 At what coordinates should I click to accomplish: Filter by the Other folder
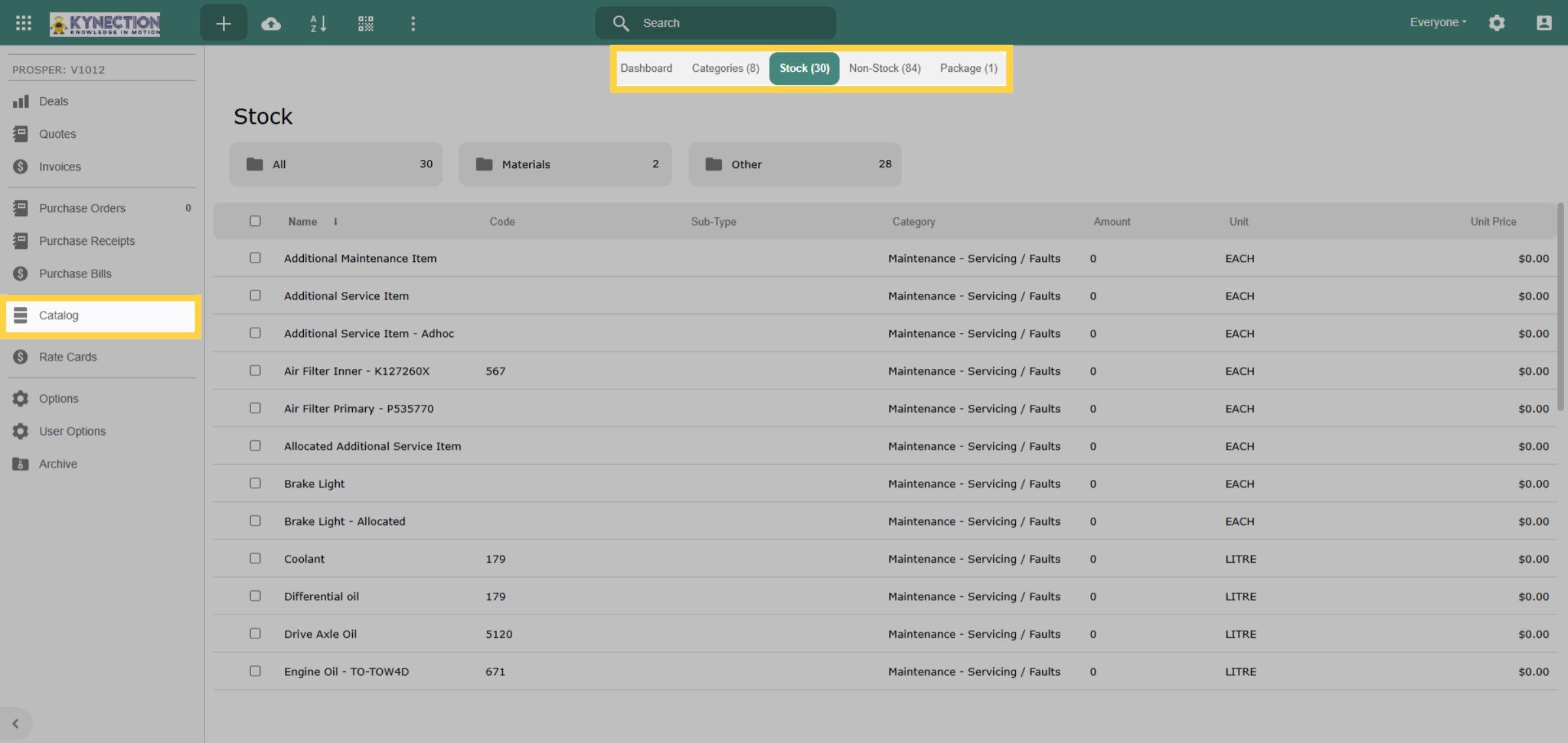point(794,164)
